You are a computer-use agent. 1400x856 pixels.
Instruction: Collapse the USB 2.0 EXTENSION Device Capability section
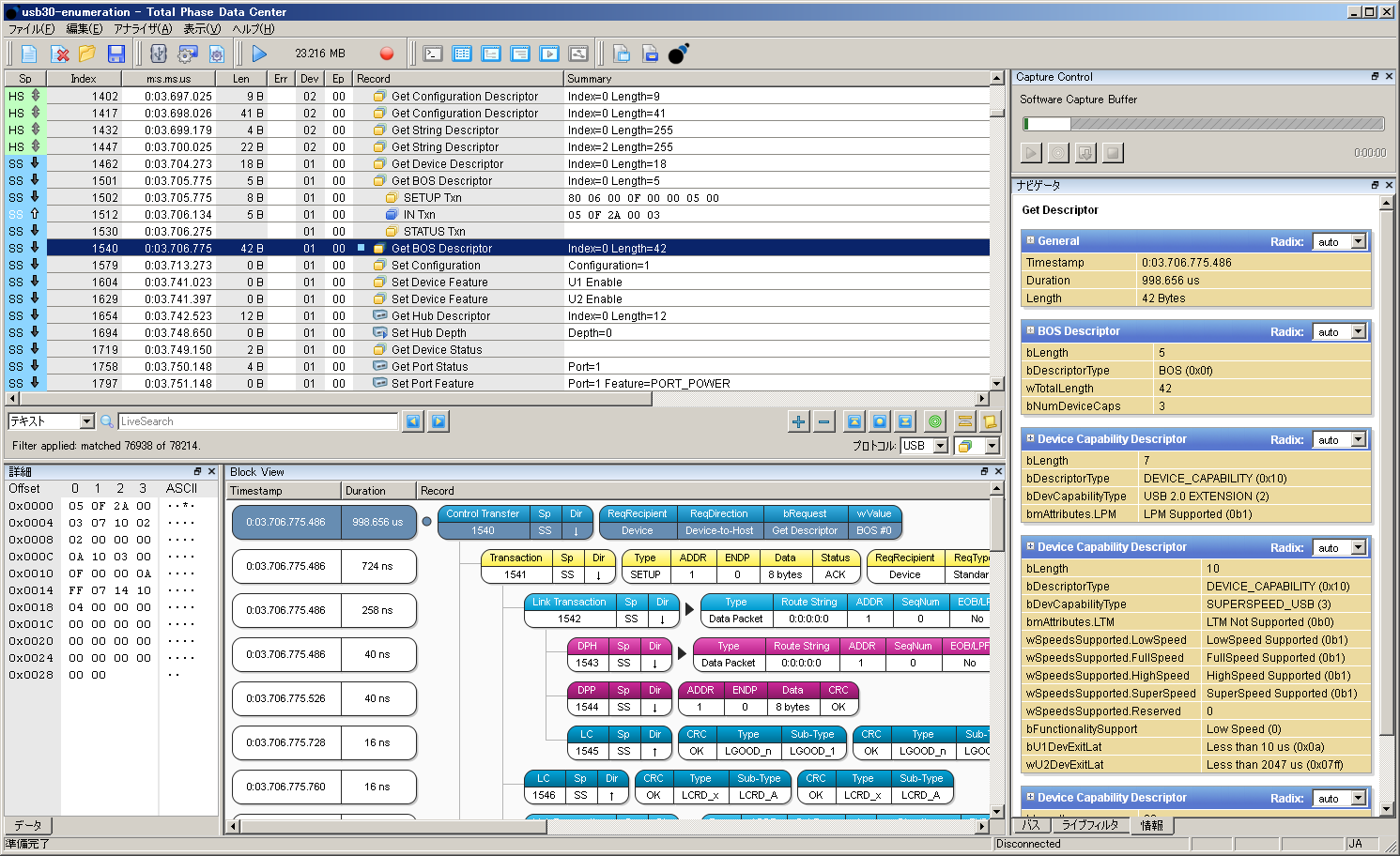1030,439
